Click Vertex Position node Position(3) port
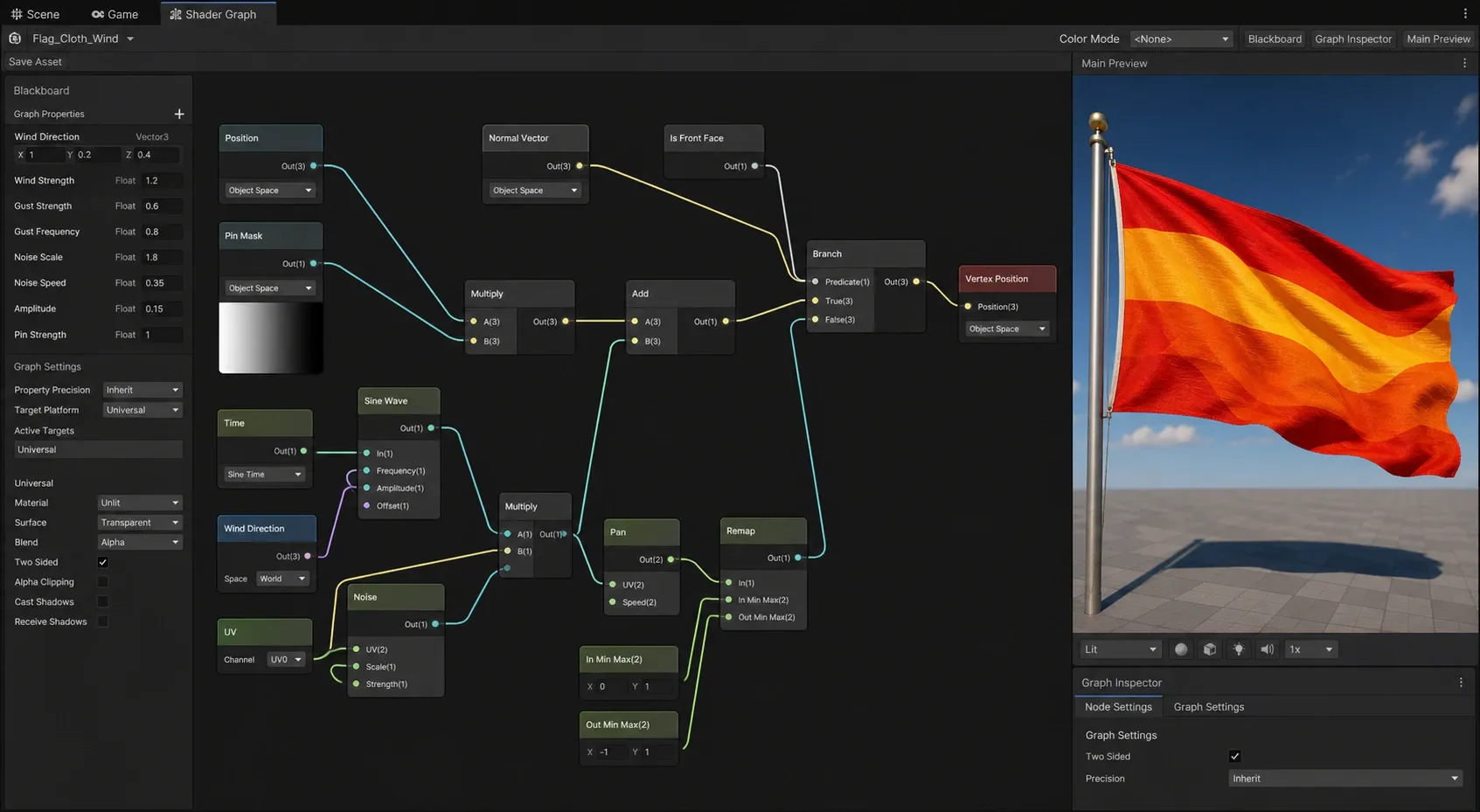 [x=968, y=307]
